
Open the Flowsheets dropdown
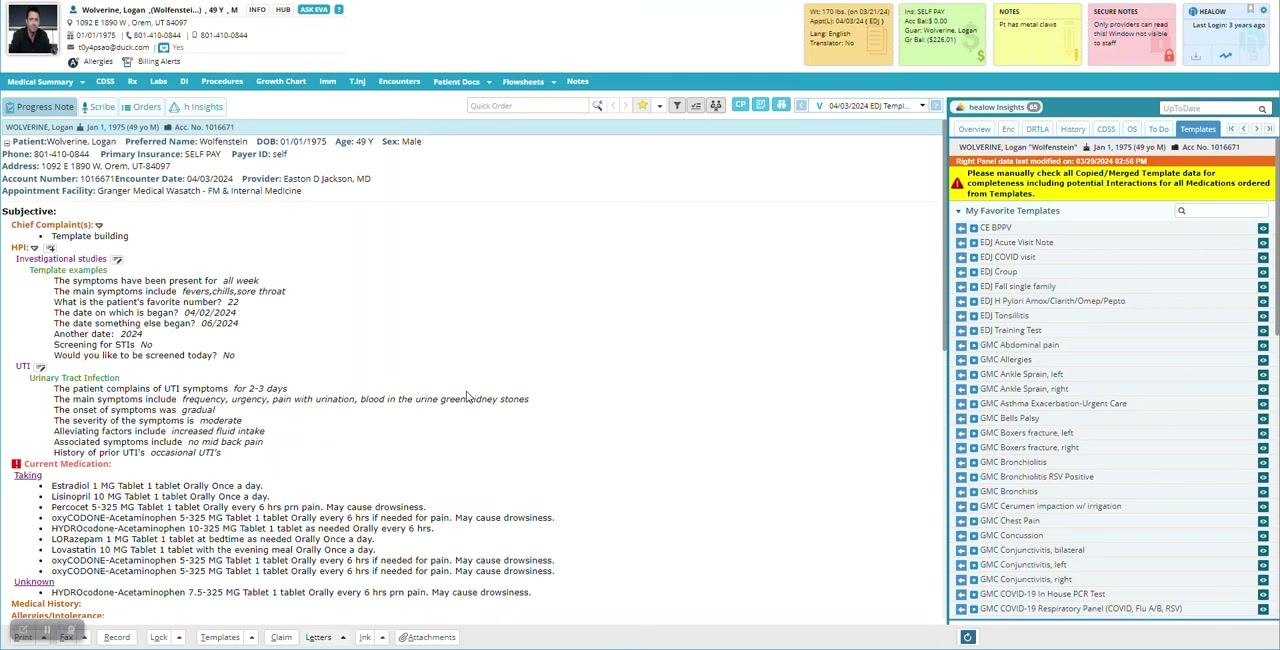(528, 82)
